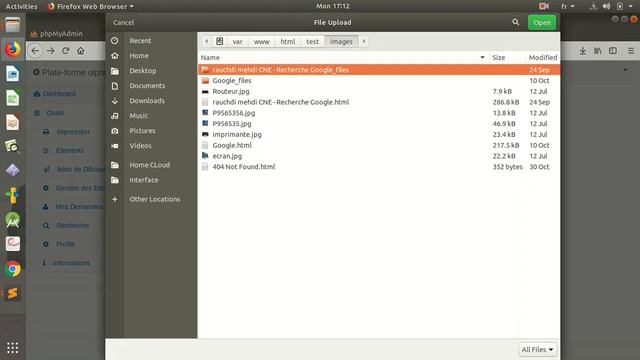Viewport: 640px width, 360px height.
Task: Go to Home folder in sidebar
Action: pyautogui.click(x=139, y=56)
